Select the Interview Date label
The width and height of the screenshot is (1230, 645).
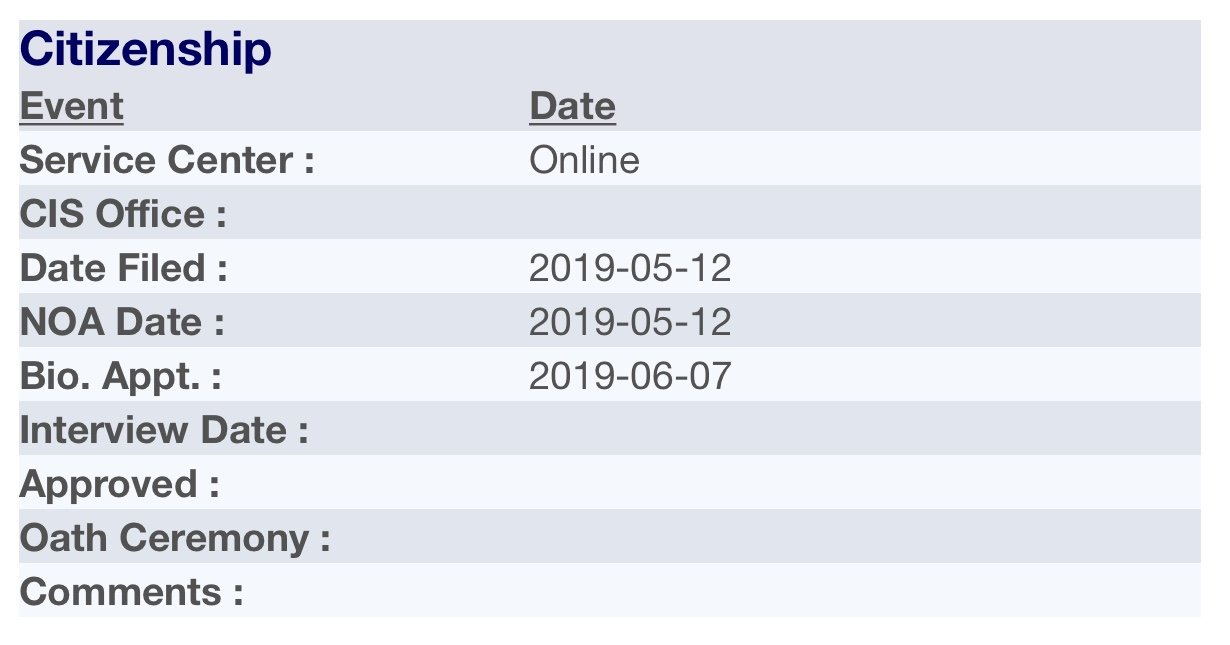click(164, 430)
